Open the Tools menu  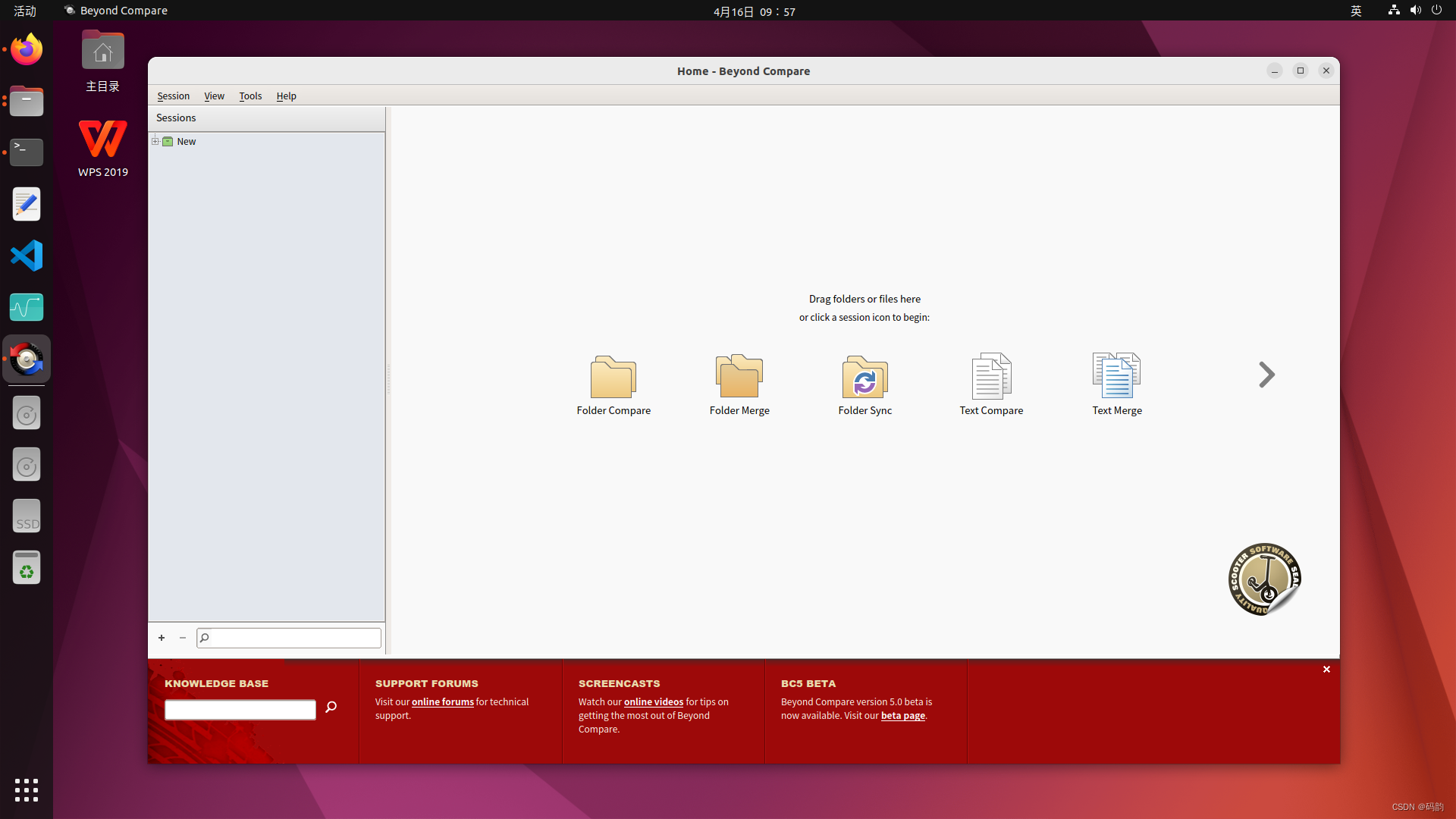click(250, 96)
